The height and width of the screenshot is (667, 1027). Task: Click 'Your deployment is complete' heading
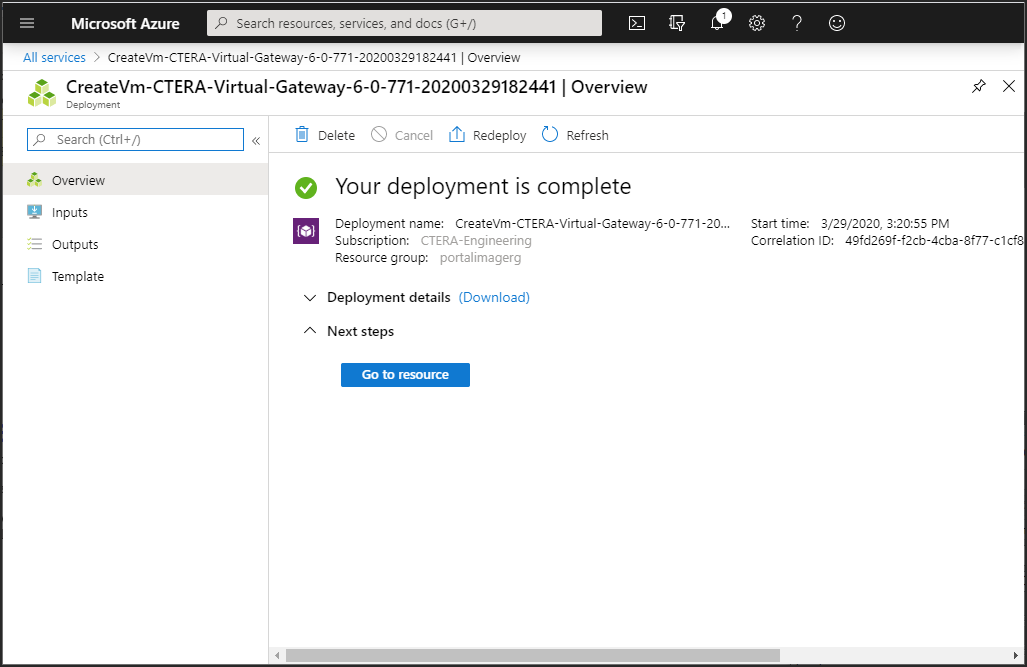(483, 187)
